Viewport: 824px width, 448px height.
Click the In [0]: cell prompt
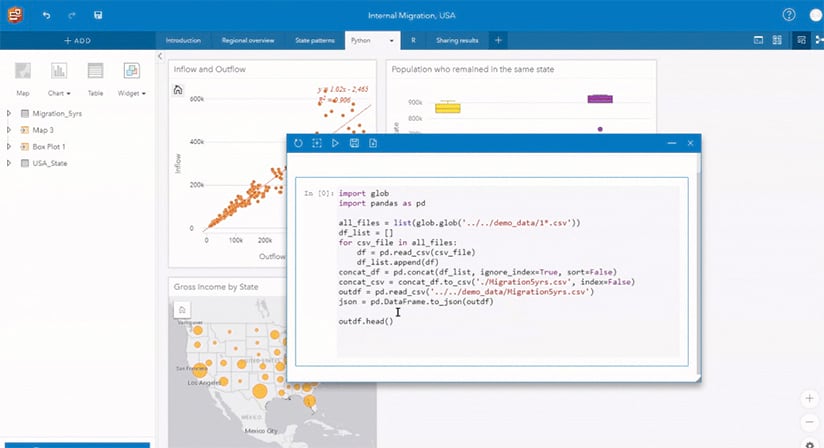click(318, 193)
